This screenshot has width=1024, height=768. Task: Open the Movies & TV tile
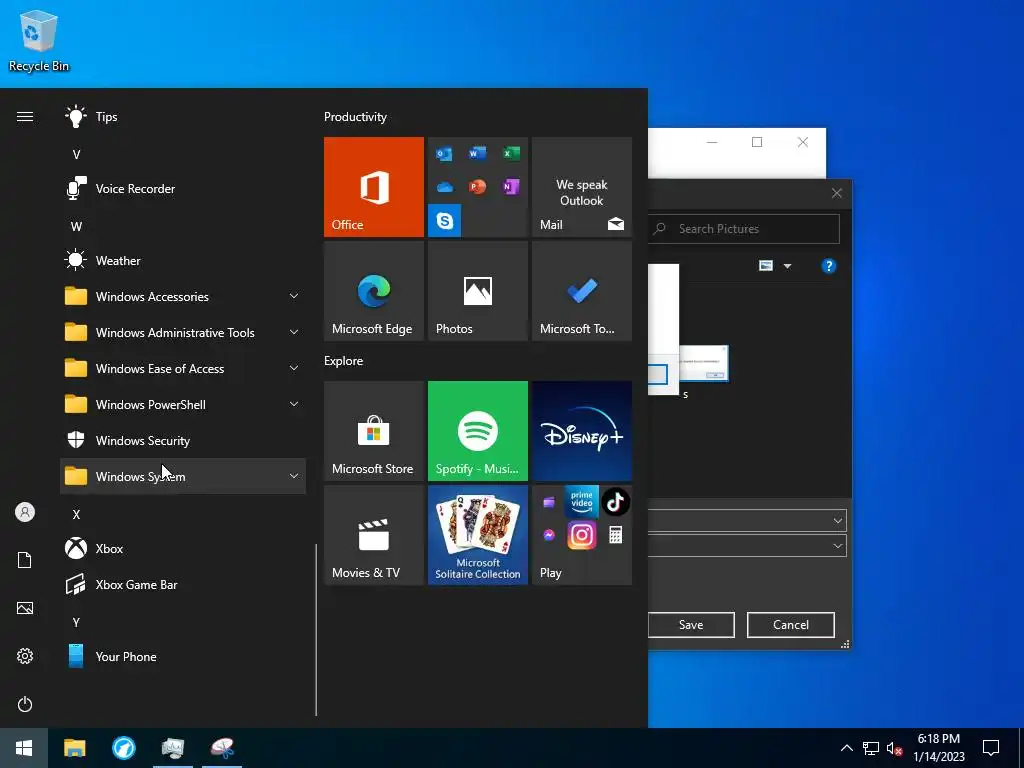tap(374, 535)
